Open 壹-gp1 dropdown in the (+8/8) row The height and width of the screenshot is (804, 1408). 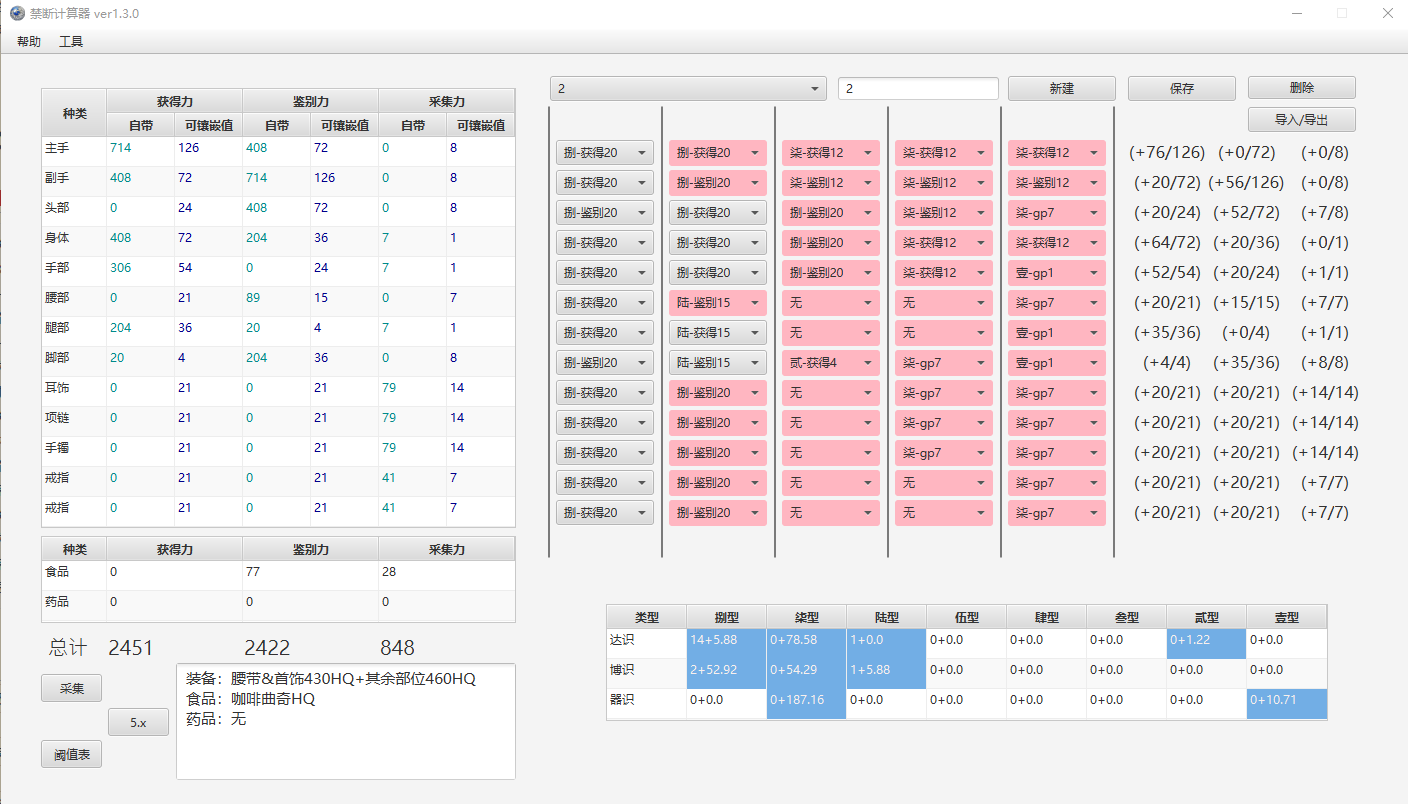1057,362
